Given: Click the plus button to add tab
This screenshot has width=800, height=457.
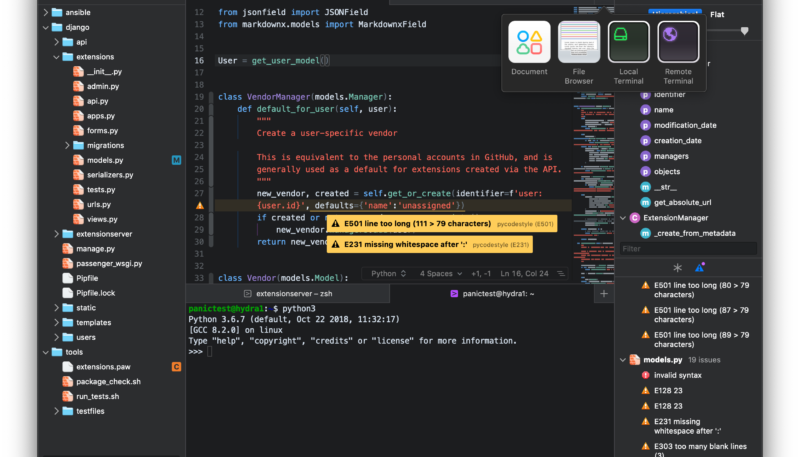Looking at the screenshot, I should [x=603, y=294].
